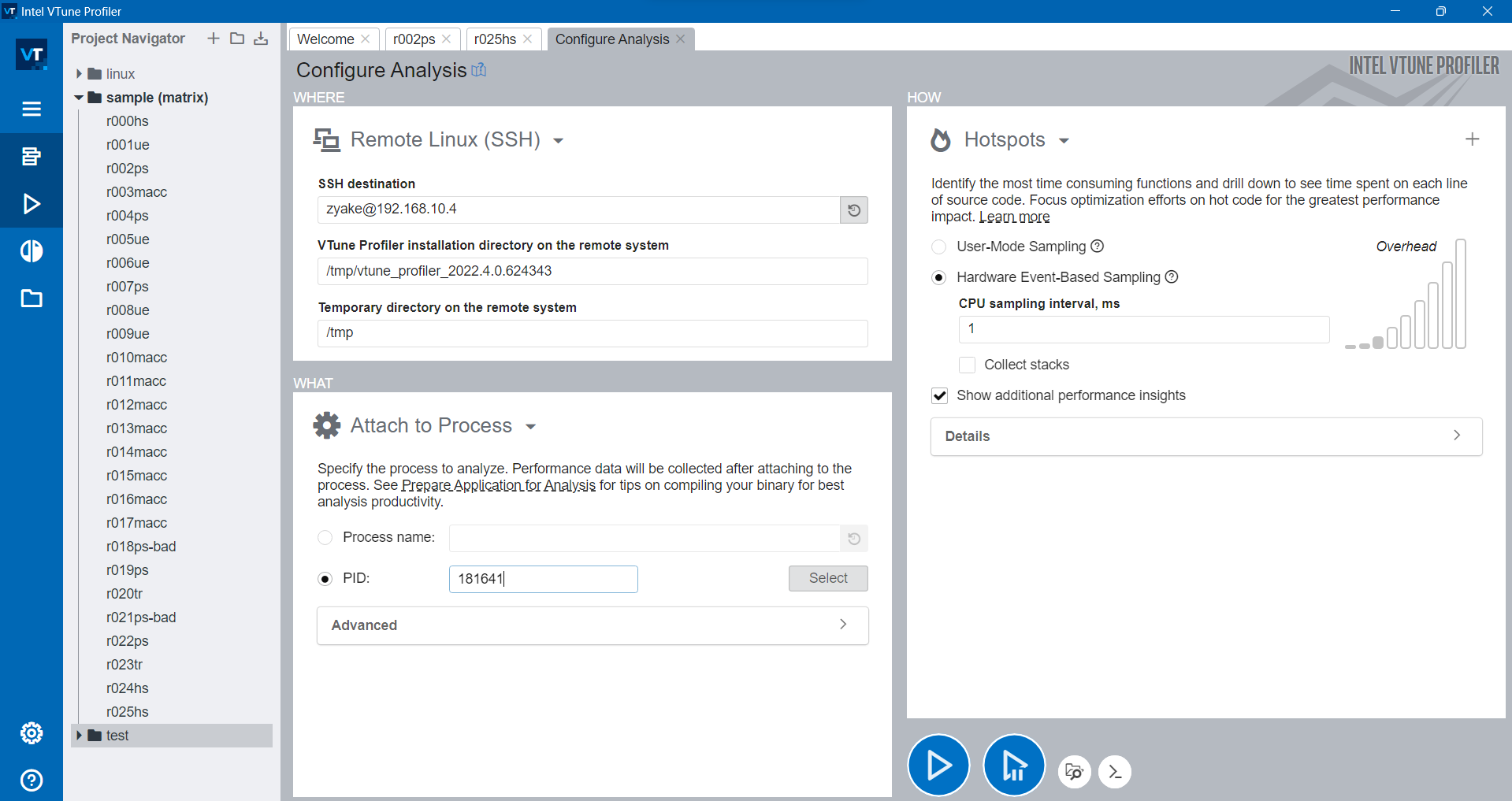
Task: Open the Project Navigator sidebar icon
Action: pyautogui.click(x=32, y=156)
